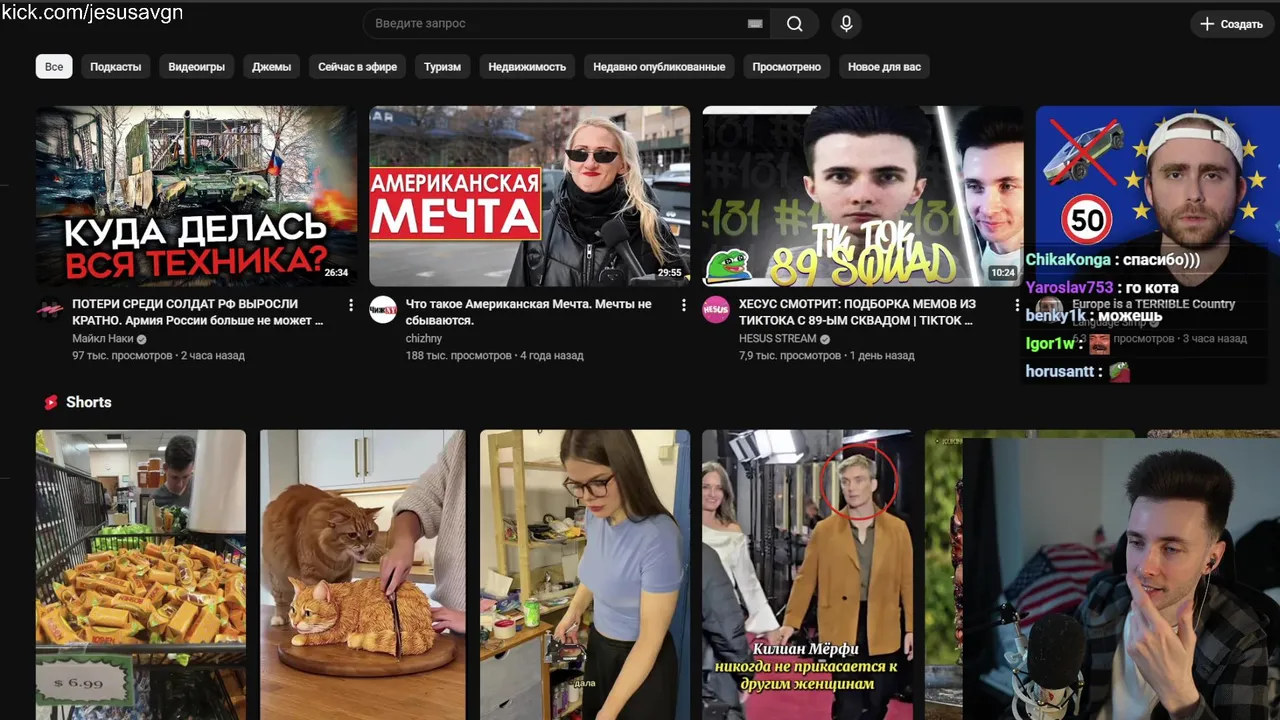1280x720 pixels.
Task: Click the Igor1w chat username
Action: click(x=1050, y=344)
